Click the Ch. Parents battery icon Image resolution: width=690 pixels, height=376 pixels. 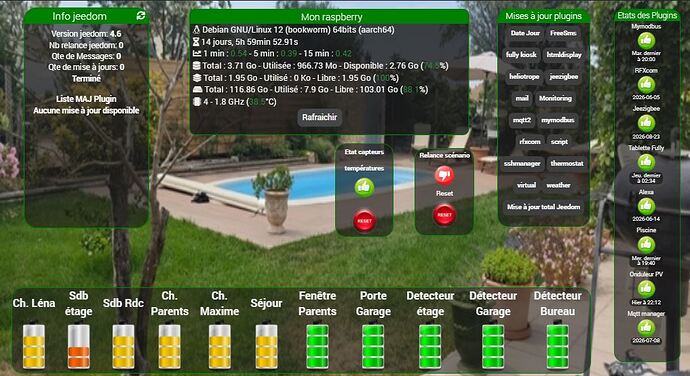coord(169,346)
